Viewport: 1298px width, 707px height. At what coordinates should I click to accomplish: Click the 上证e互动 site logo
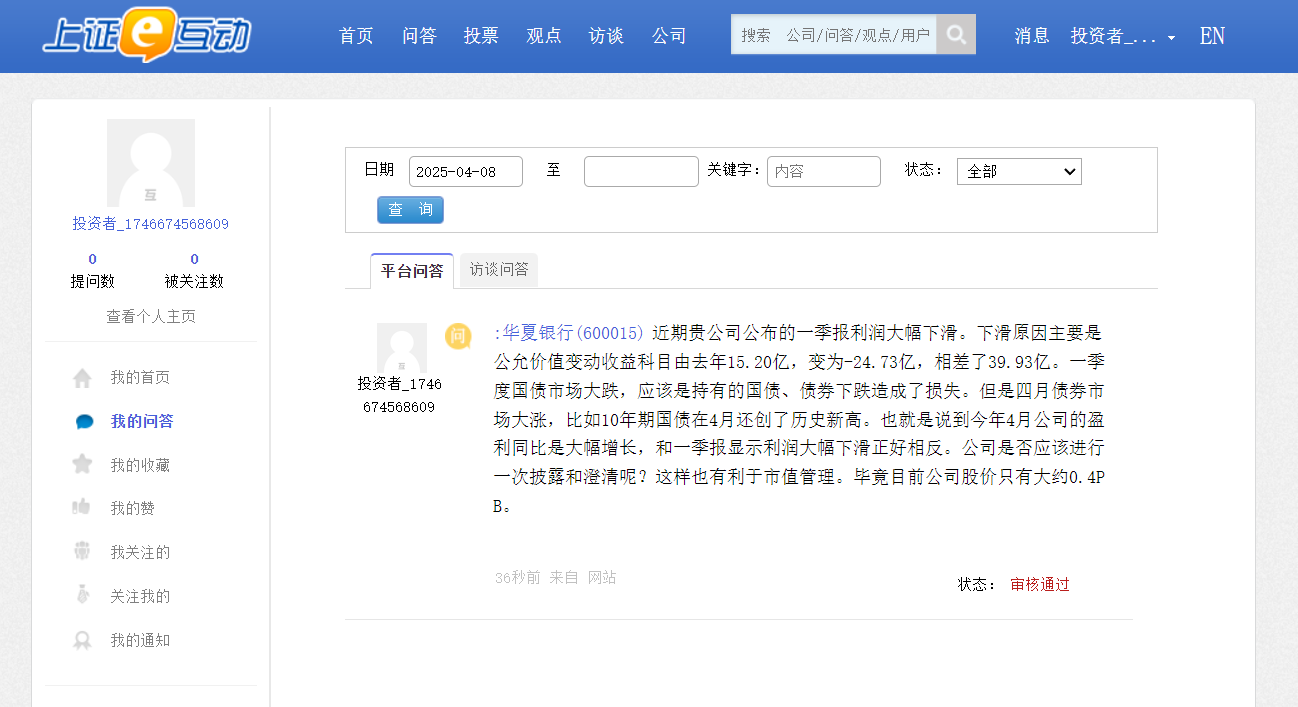[x=146, y=35]
